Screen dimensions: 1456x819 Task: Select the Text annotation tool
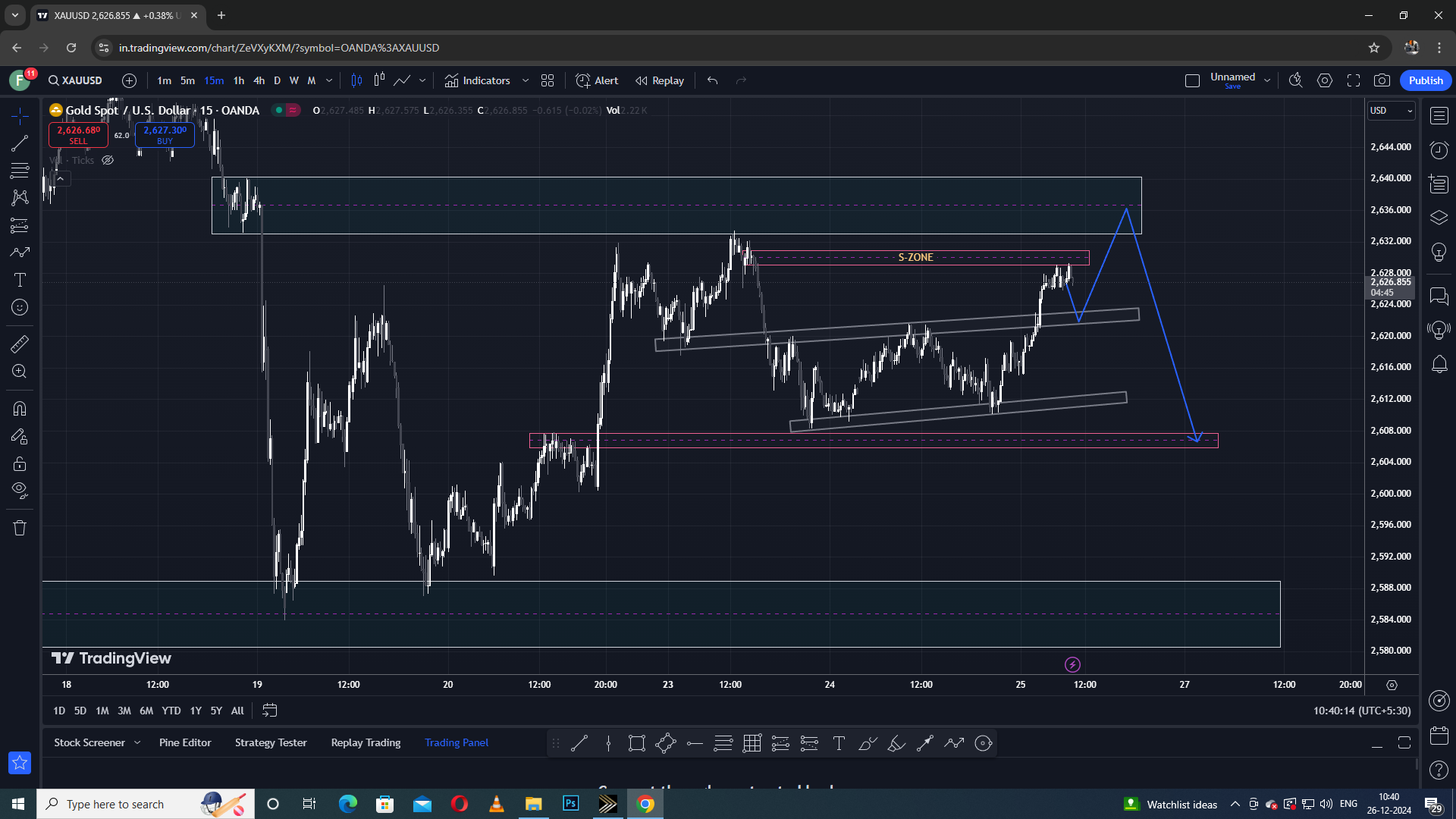pos(20,279)
